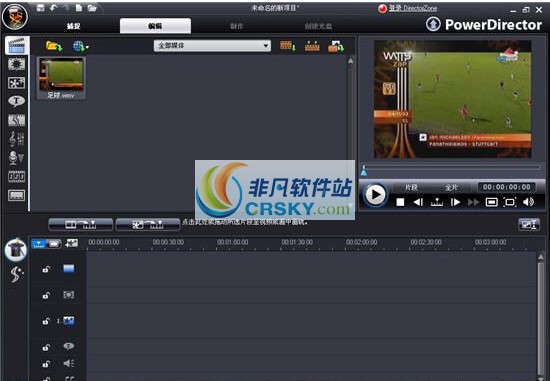
Task: Open the Voice-Over microphone room icon
Action: click(16, 158)
